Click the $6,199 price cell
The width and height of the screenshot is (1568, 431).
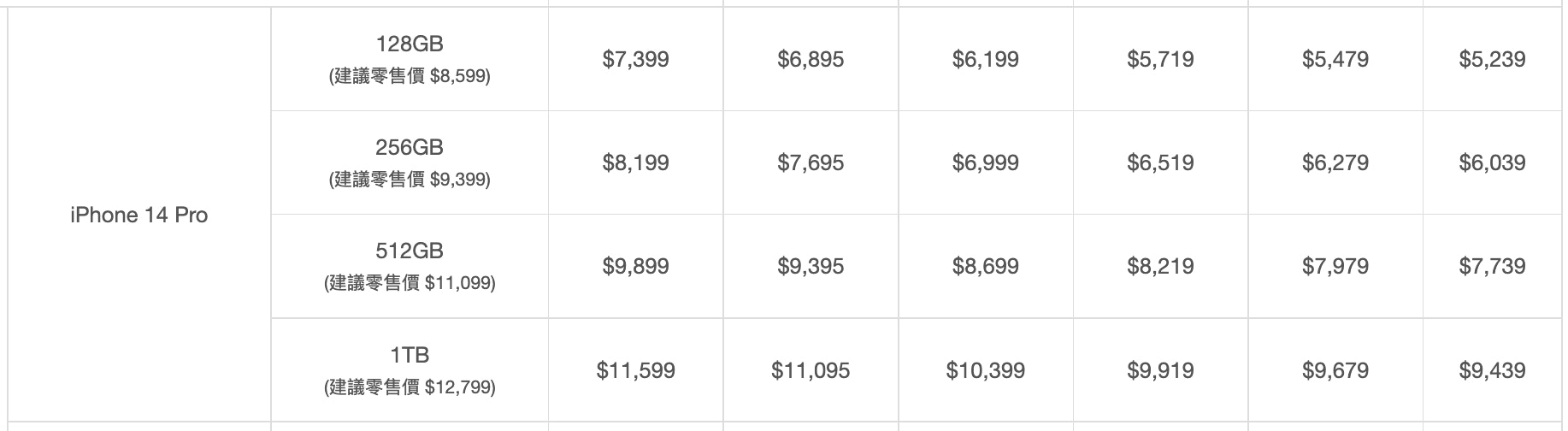pyautogui.click(x=986, y=59)
